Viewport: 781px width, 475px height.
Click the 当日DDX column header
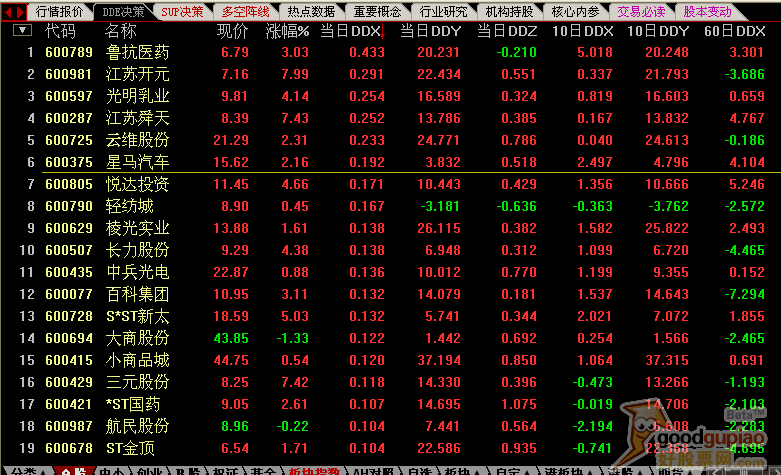point(353,31)
